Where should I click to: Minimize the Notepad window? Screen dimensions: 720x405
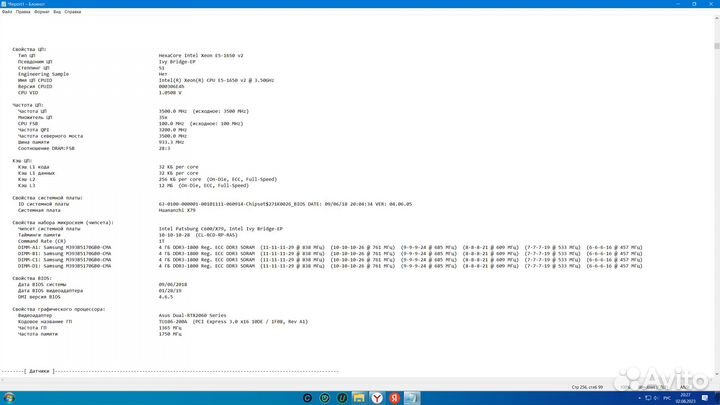pyautogui.click(x=678, y=4)
